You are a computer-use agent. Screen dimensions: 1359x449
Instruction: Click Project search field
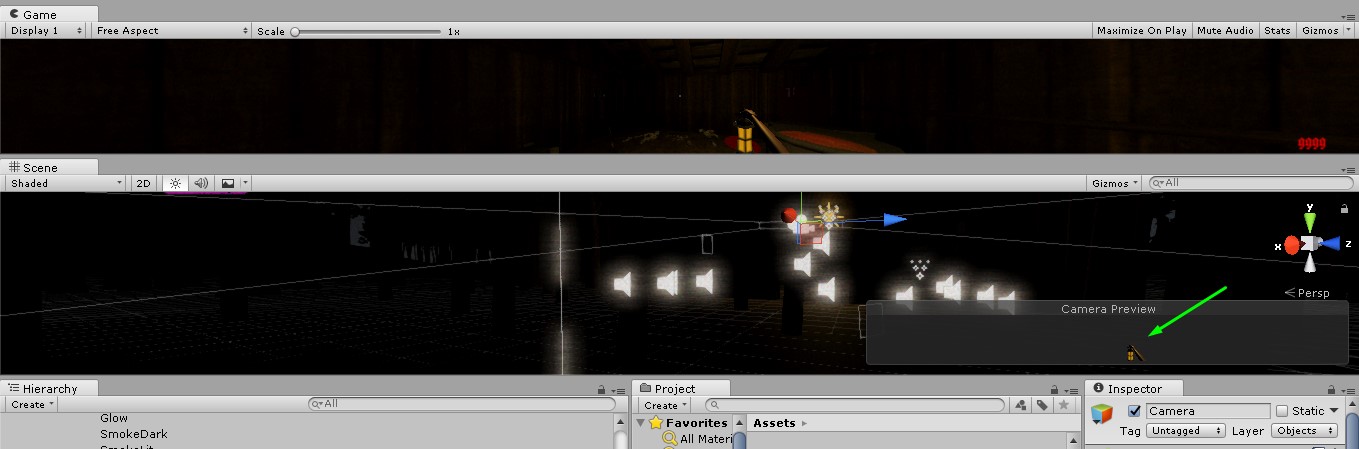(x=855, y=405)
